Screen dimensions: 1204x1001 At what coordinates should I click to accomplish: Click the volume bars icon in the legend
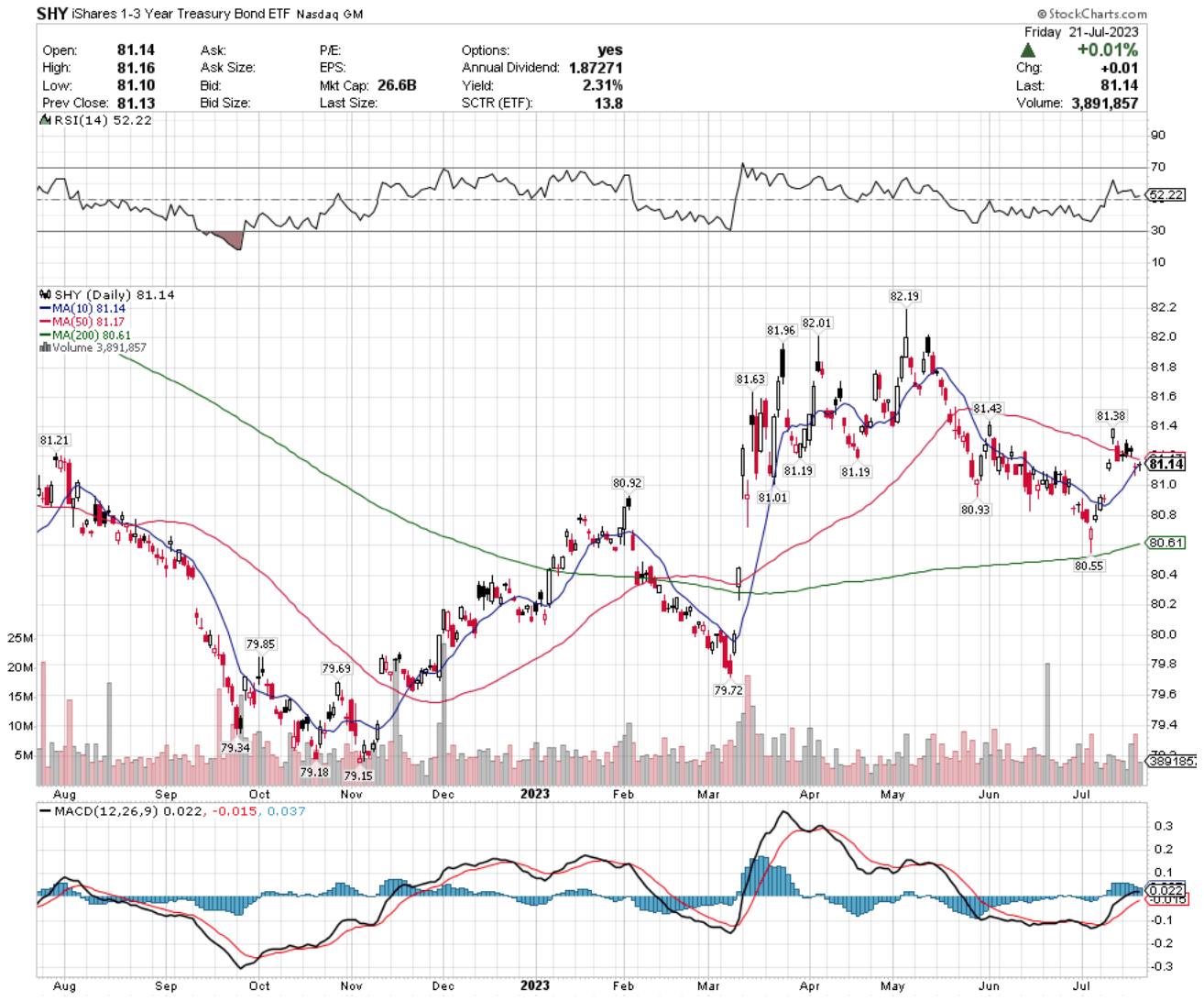tap(44, 348)
